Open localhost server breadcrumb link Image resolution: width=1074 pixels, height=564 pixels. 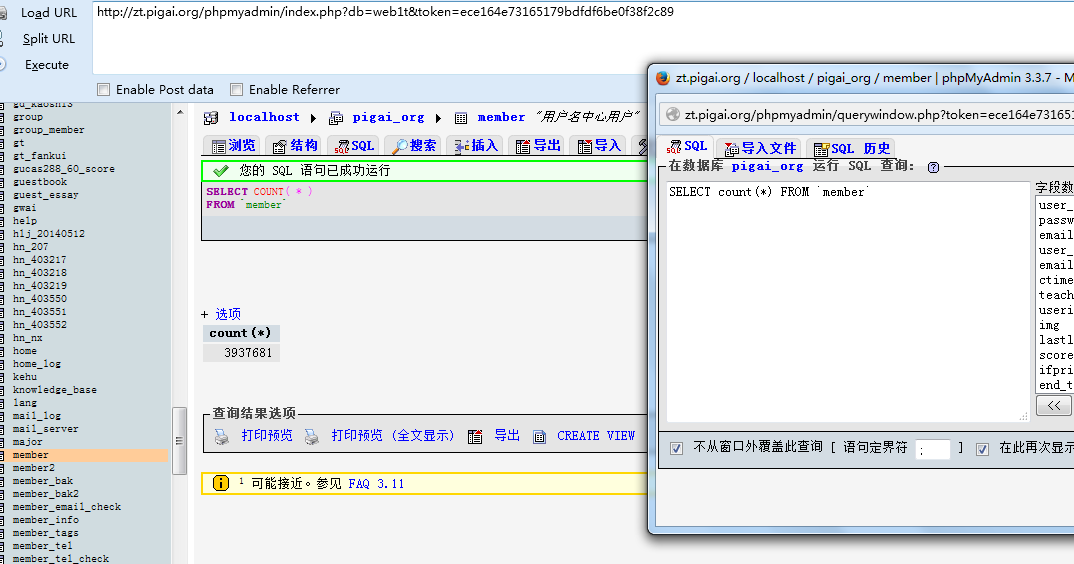(264, 117)
